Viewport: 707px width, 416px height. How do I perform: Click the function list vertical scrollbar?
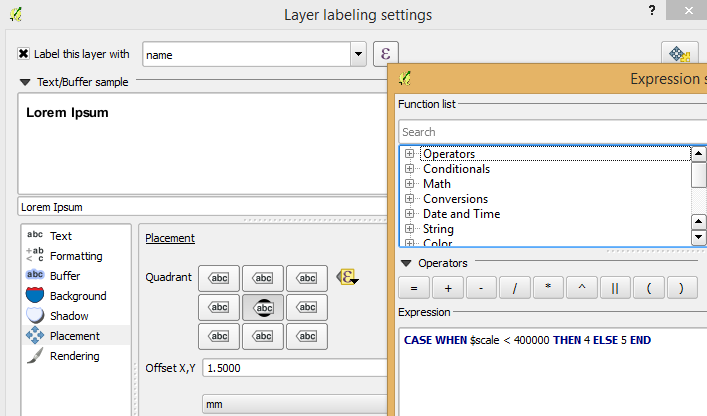coord(699,175)
